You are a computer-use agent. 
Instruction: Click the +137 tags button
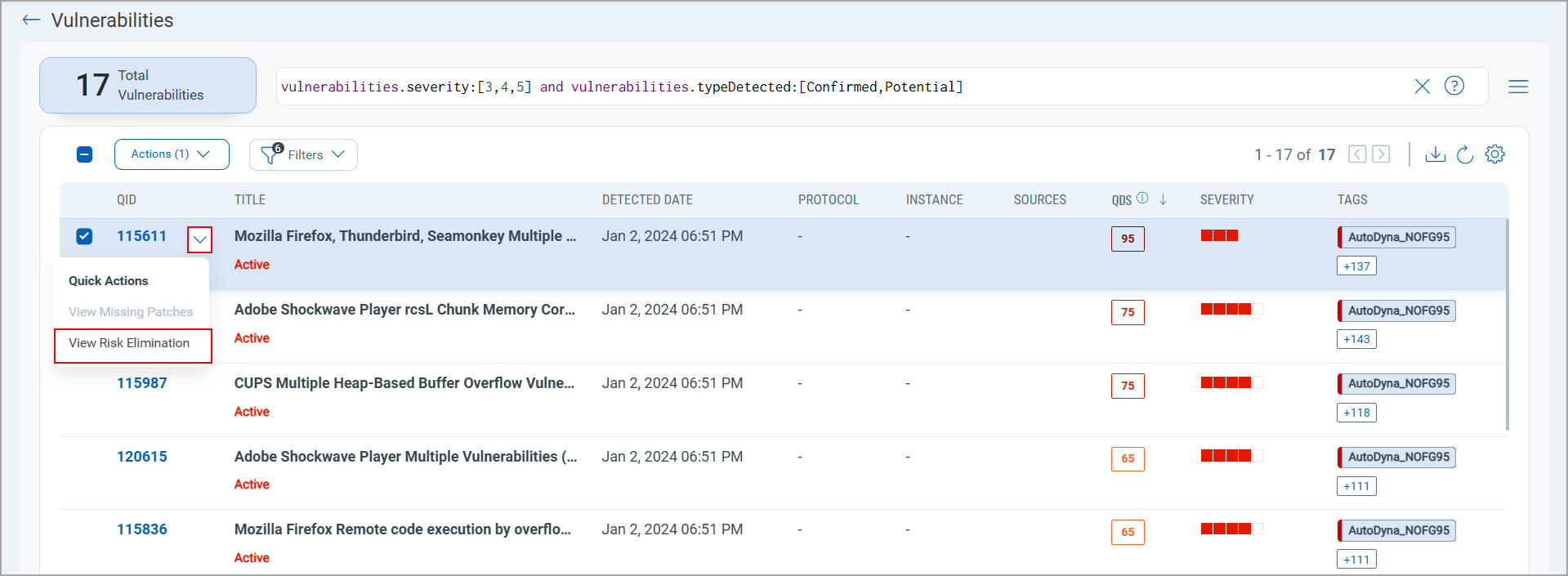click(1356, 266)
